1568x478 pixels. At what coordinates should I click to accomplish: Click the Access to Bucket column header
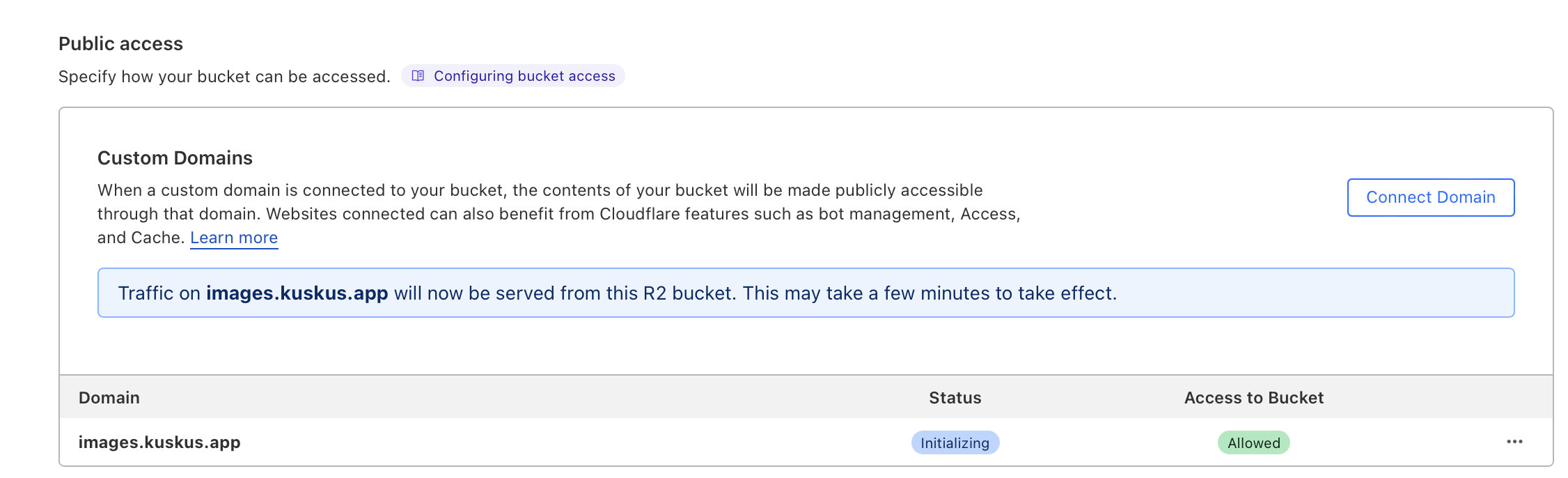pos(1253,398)
